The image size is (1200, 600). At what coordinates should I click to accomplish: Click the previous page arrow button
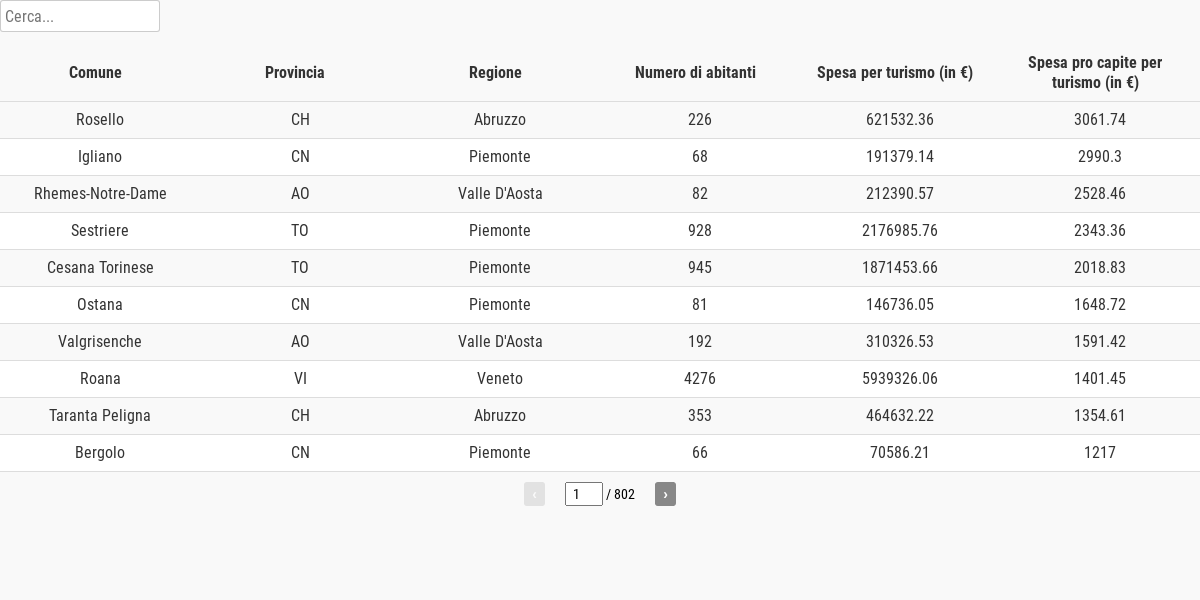click(534, 494)
